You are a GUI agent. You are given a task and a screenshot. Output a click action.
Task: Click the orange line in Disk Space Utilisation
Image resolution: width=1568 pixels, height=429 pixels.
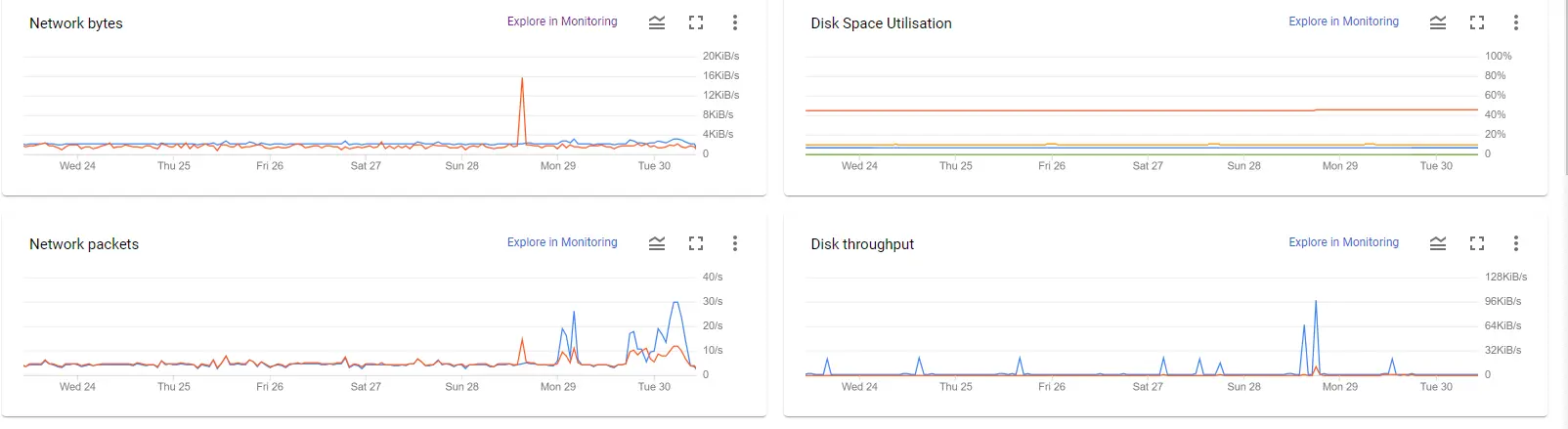pos(1075,110)
